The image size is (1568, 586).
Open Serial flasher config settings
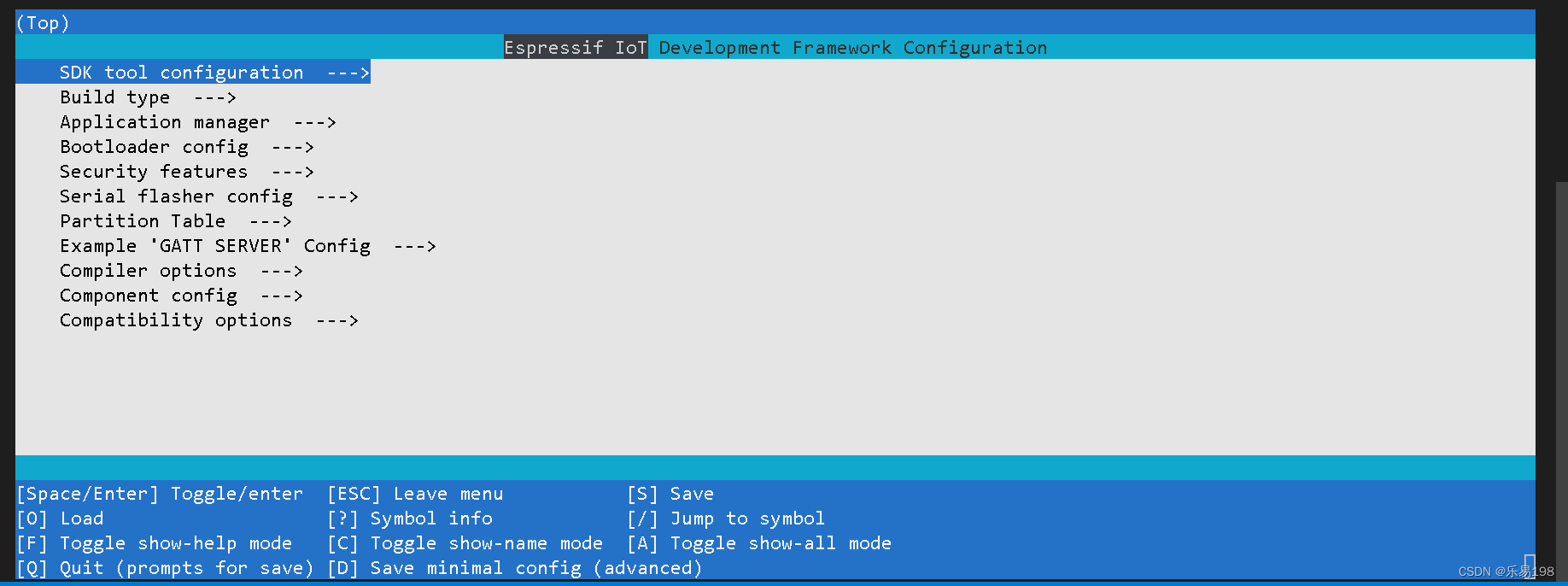tap(174, 196)
